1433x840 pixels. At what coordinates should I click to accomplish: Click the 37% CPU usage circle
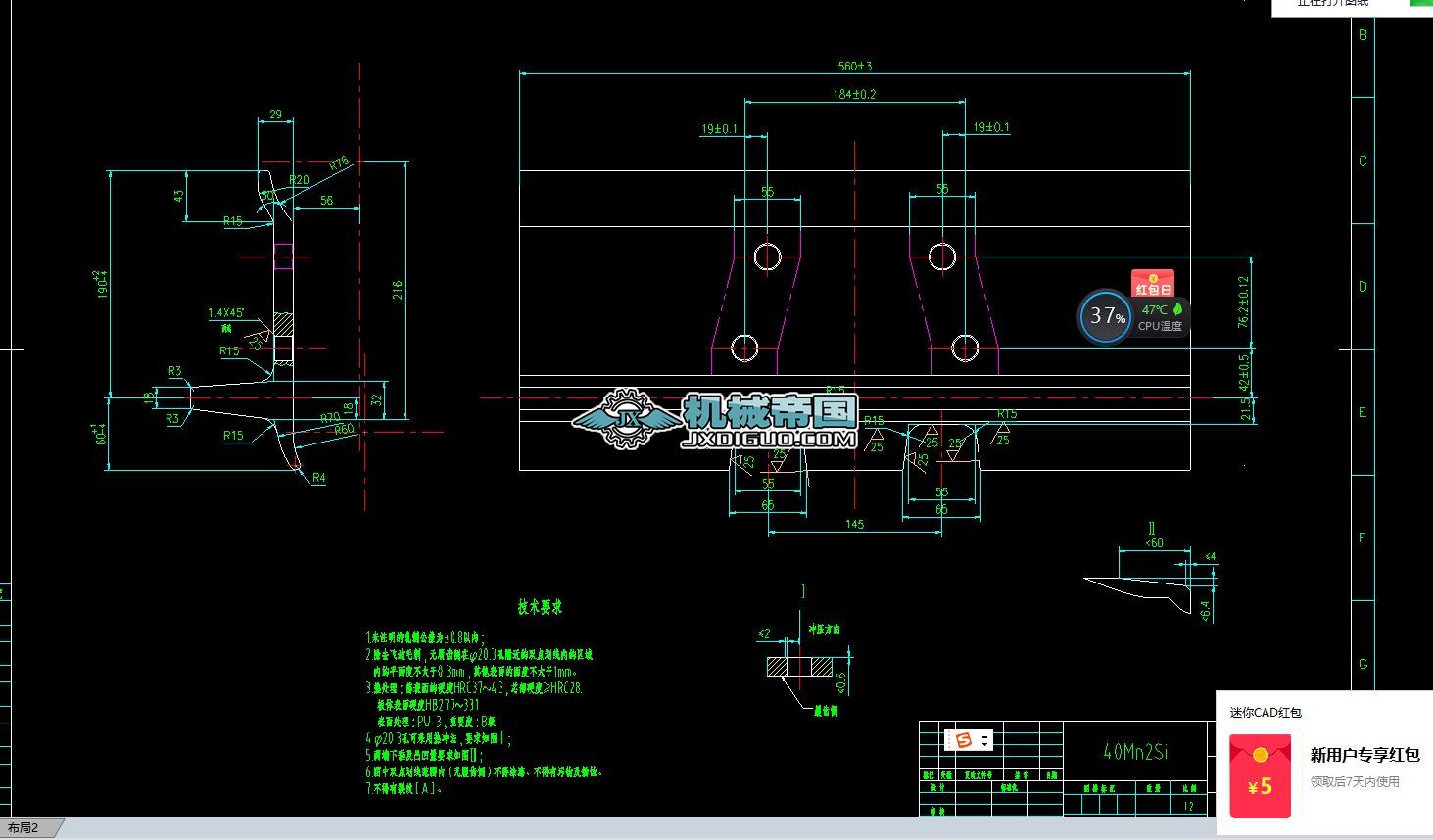1107,316
